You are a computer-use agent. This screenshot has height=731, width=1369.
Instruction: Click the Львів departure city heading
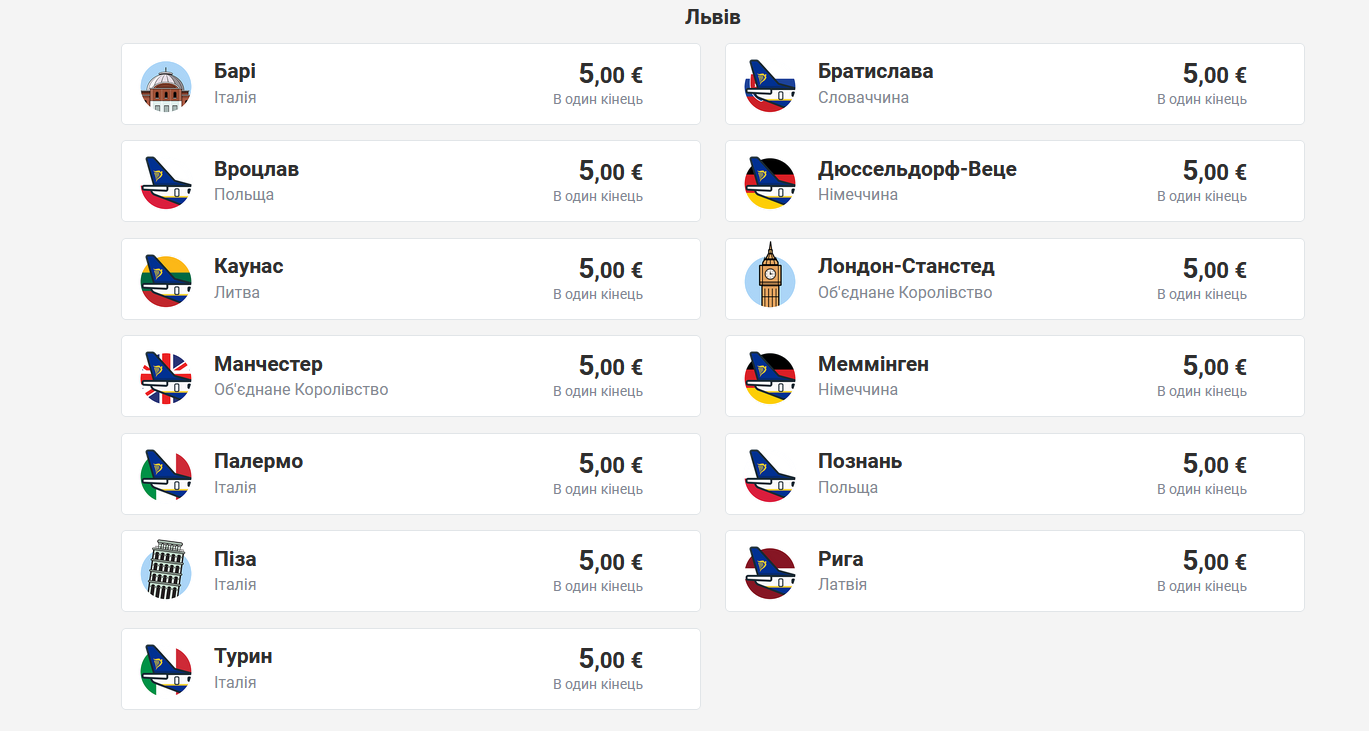click(713, 17)
